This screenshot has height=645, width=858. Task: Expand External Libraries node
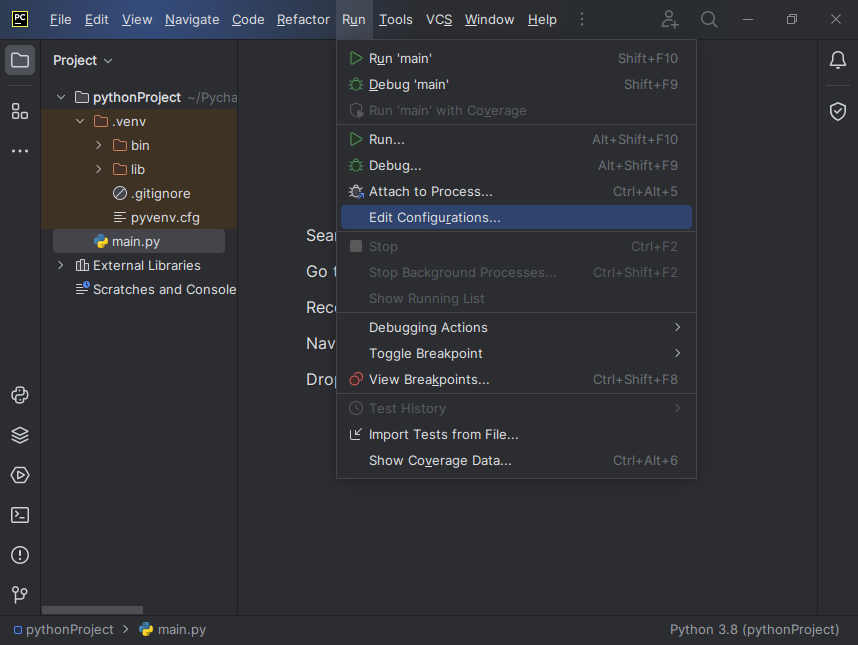click(61, 265)
